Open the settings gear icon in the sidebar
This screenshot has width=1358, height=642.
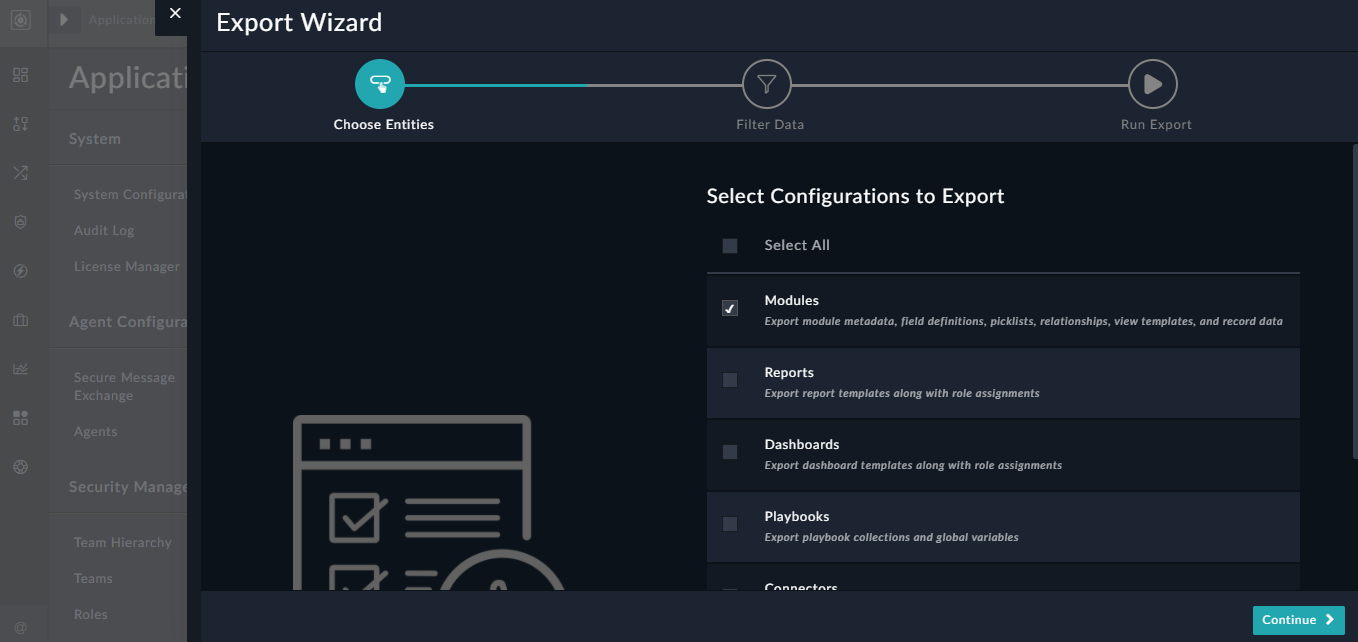point(21,466)
